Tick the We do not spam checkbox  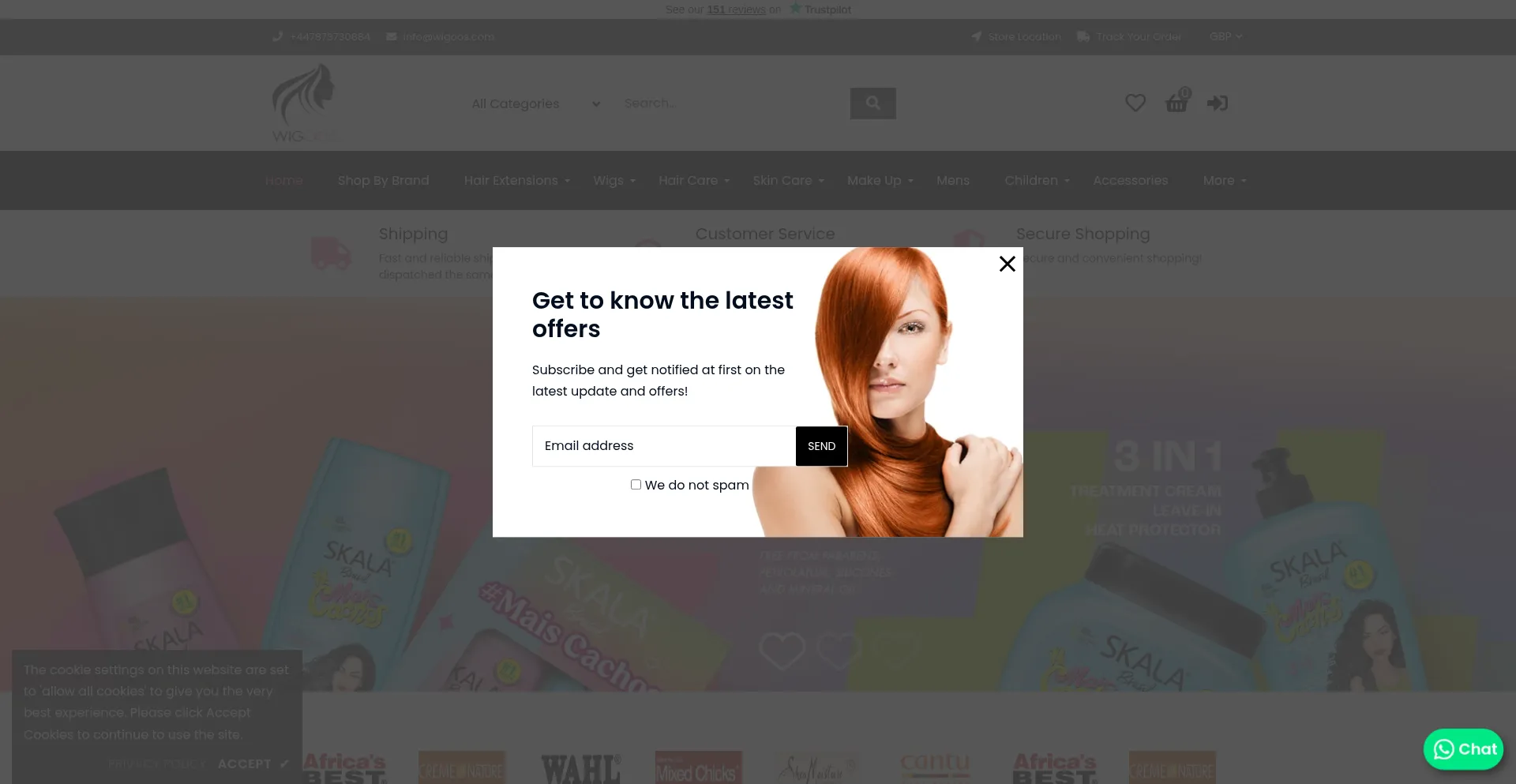(636, 485)
